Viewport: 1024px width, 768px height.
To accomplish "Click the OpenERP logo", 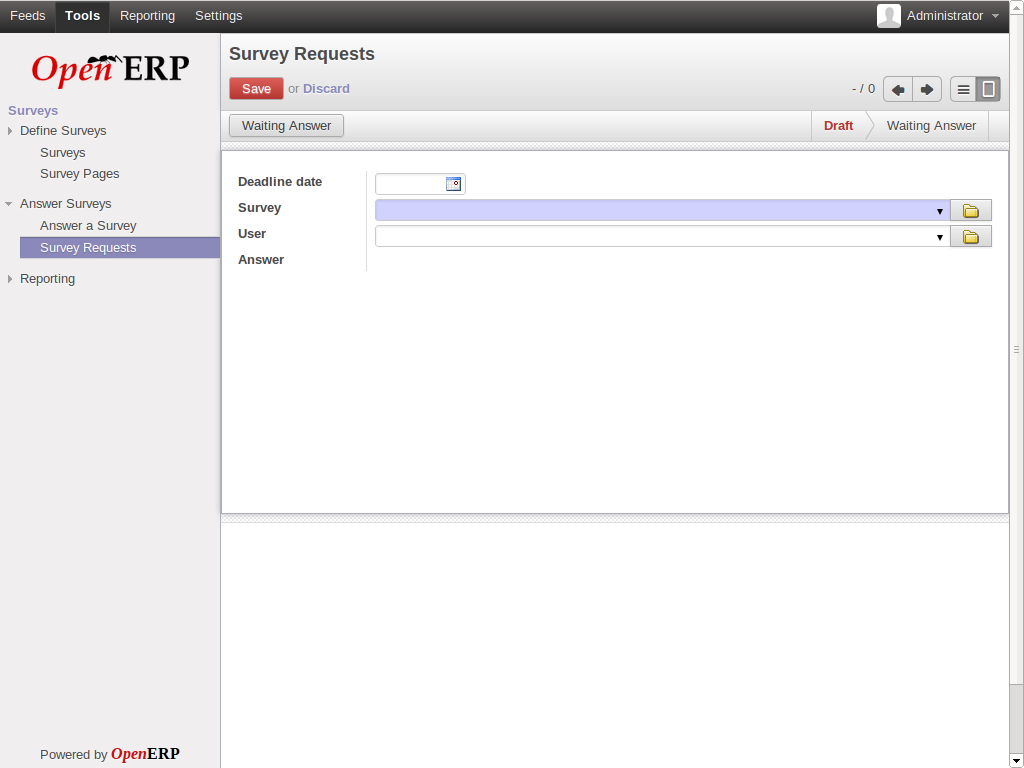I will [110, 68].
